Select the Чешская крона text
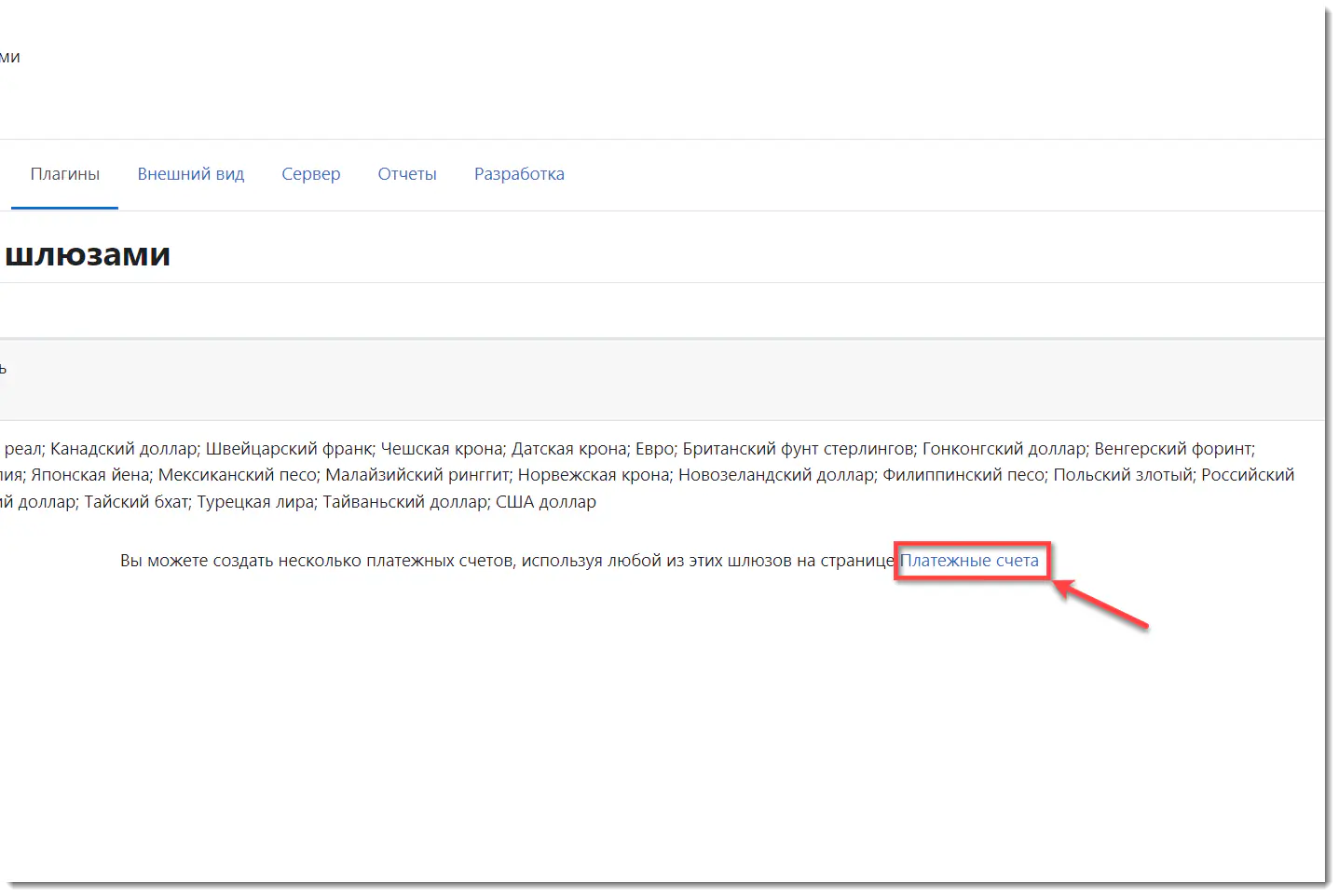Image resolution: width=1339 pixels, height=896 pixels. pos(441,449)
